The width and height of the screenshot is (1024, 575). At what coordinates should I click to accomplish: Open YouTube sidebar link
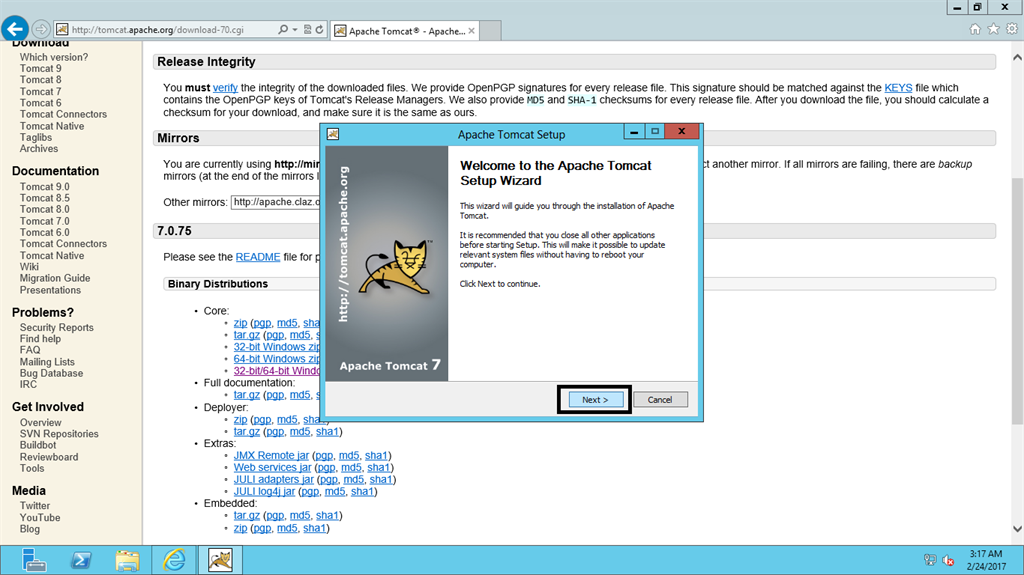40,518
